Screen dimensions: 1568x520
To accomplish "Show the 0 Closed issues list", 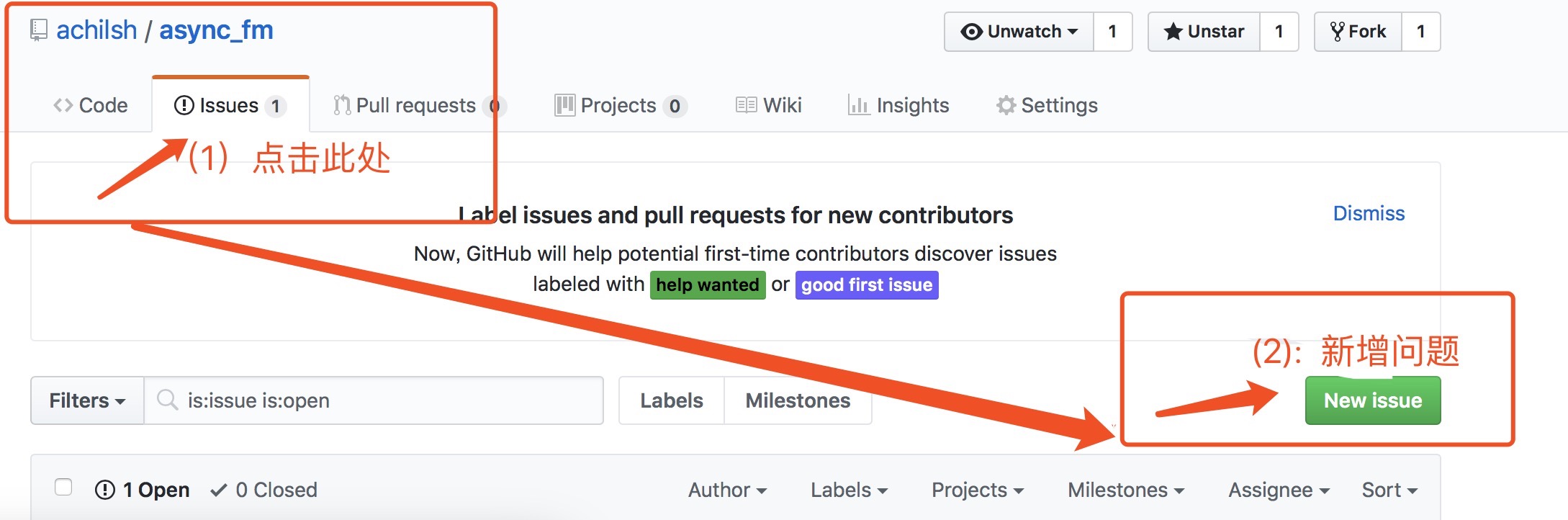I will 263,490.
